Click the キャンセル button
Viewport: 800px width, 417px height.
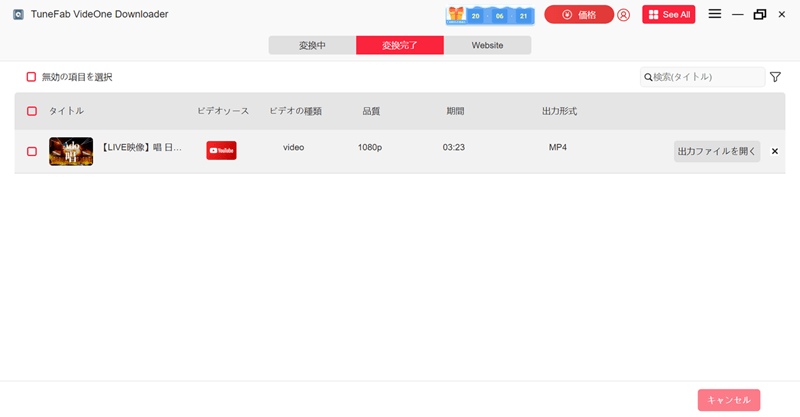tap(729, 400)
